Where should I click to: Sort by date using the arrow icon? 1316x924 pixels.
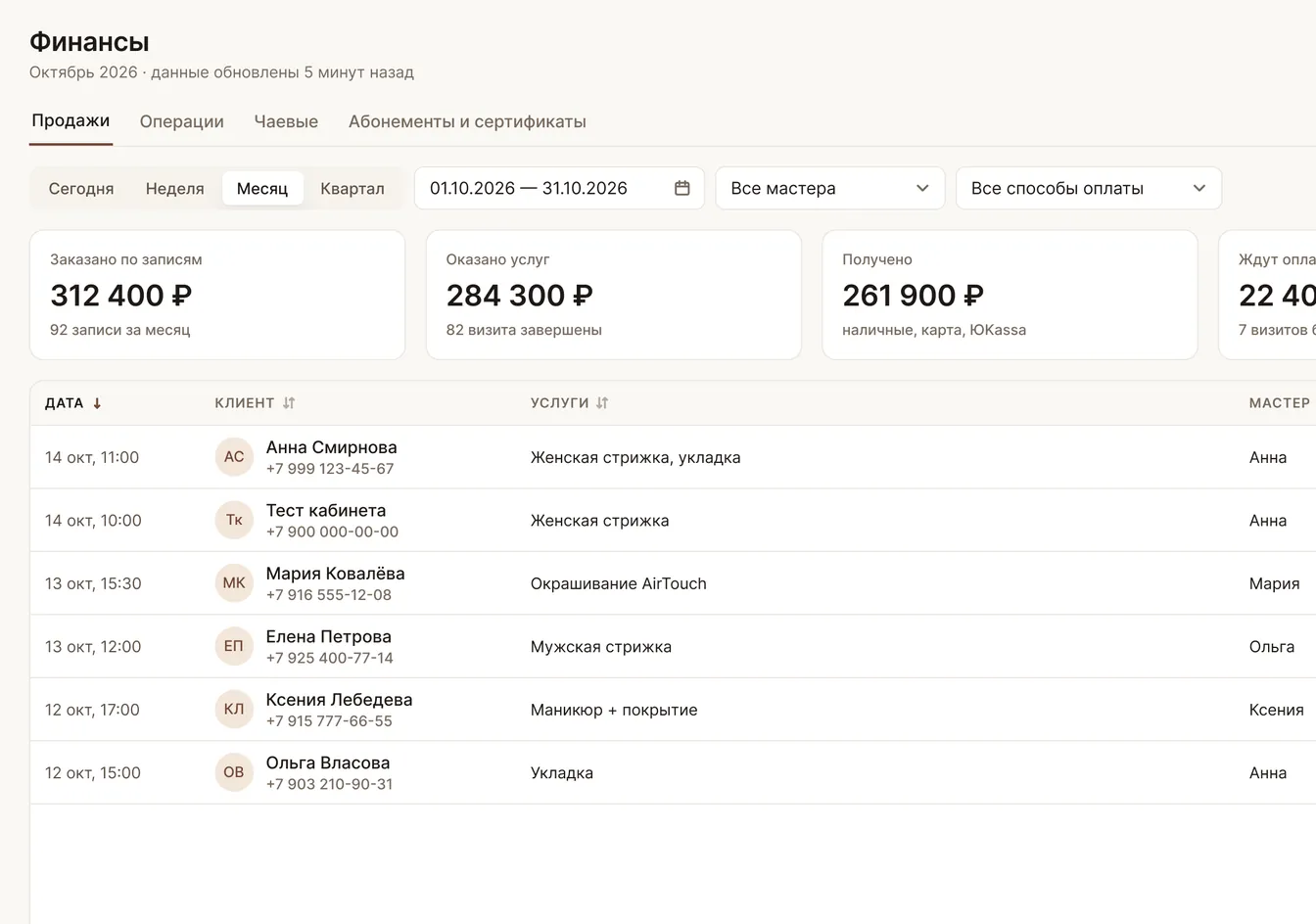(97, 403)
